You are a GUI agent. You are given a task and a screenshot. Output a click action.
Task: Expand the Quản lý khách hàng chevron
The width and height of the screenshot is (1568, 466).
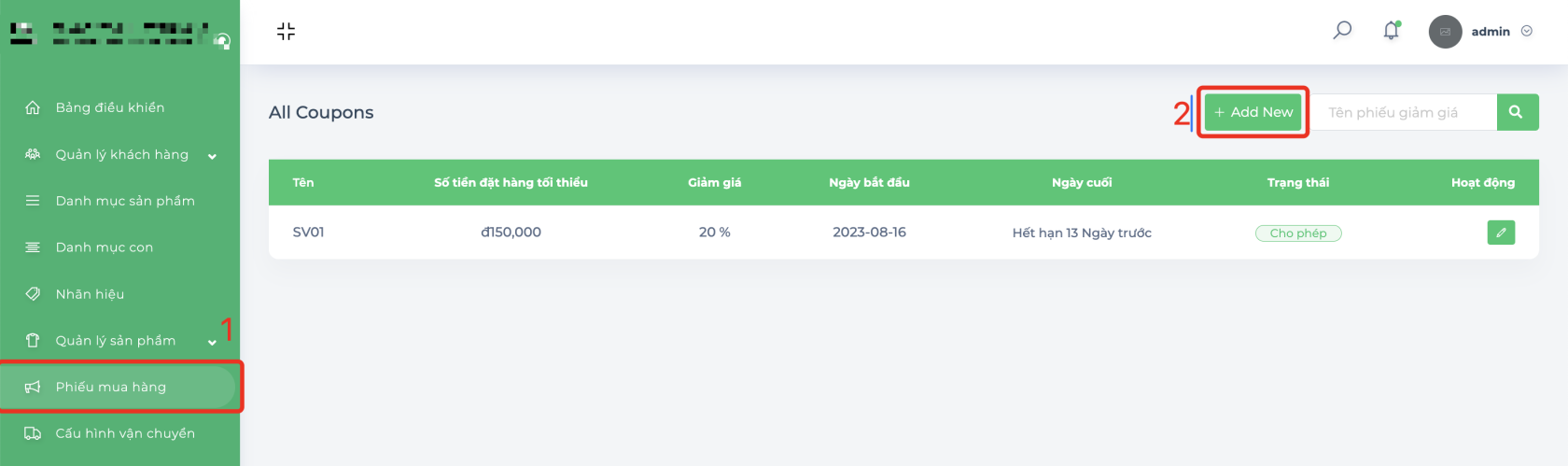[212, 156]
